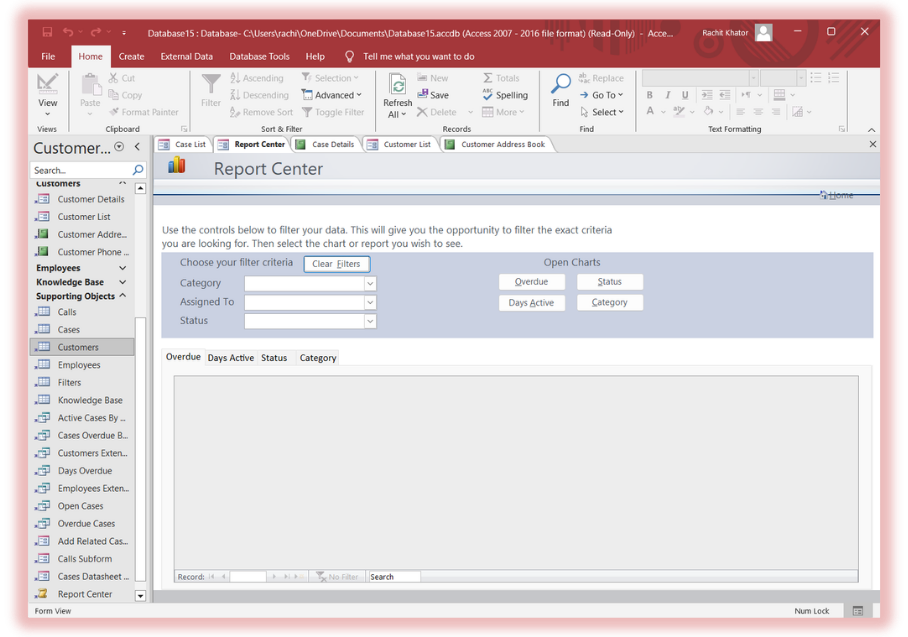Click the Save record icon
Viewport: 908px width, 637px height.
(x=423, y=95)
